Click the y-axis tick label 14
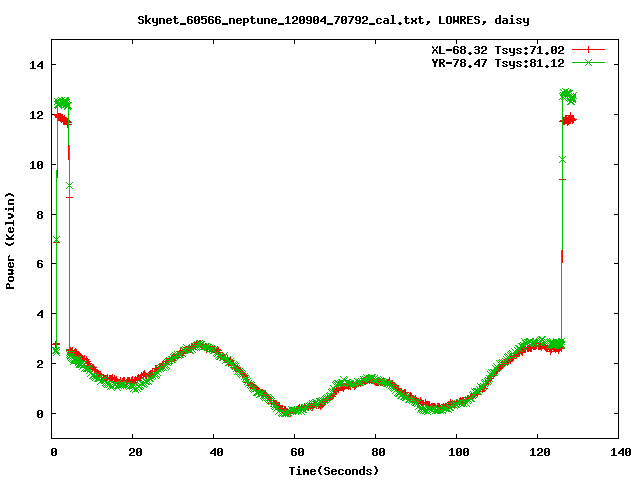 click(x=36, y=65)
